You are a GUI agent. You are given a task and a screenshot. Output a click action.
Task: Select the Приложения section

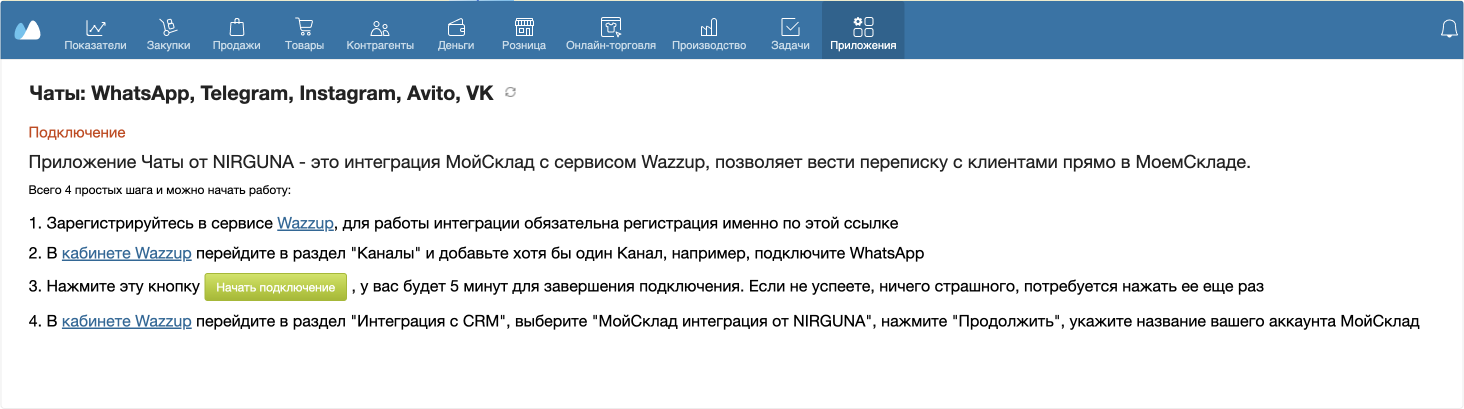(863, 33)
